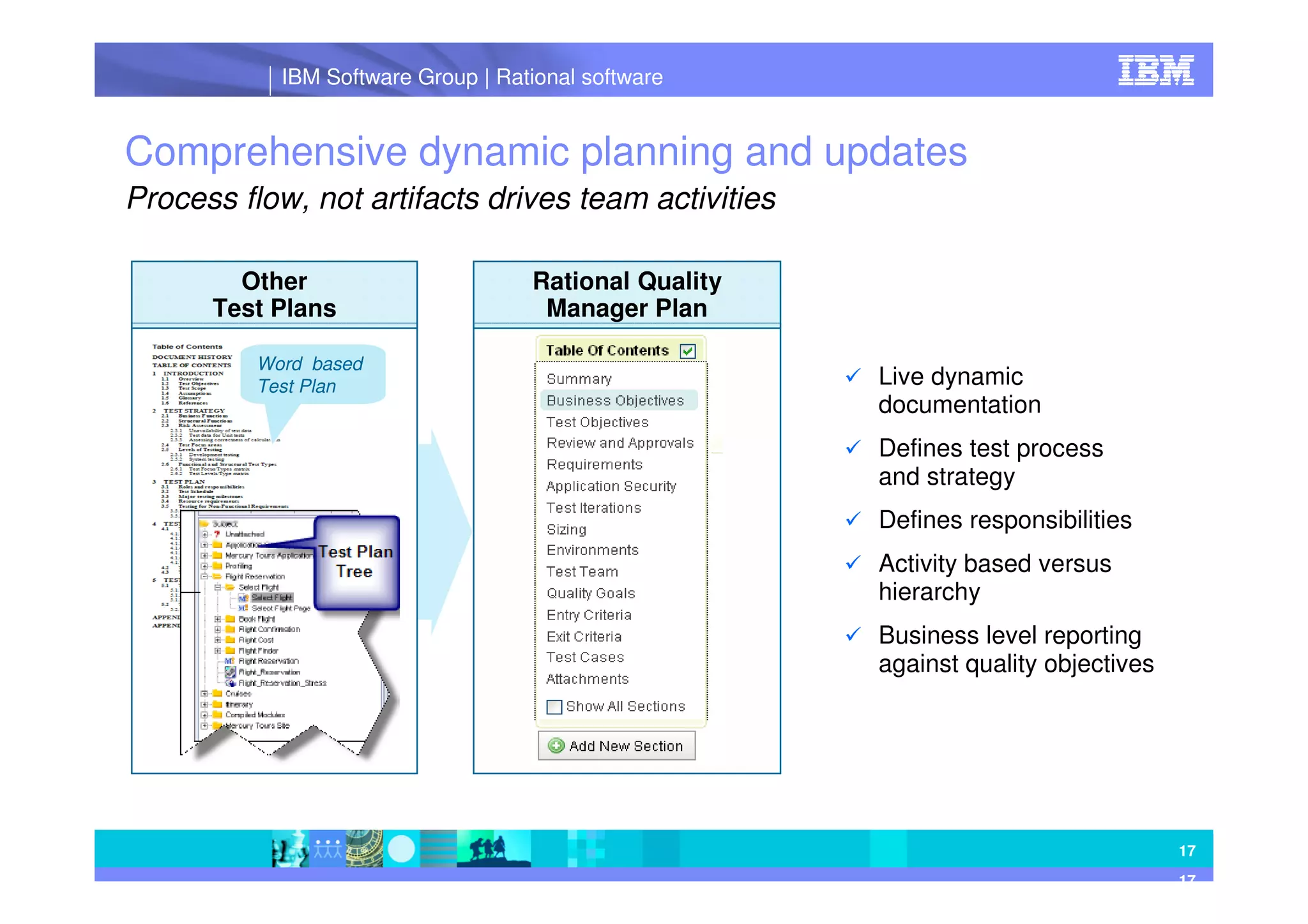
Task: Click the Flight_Reservation script icon
Action: (230, 672)
